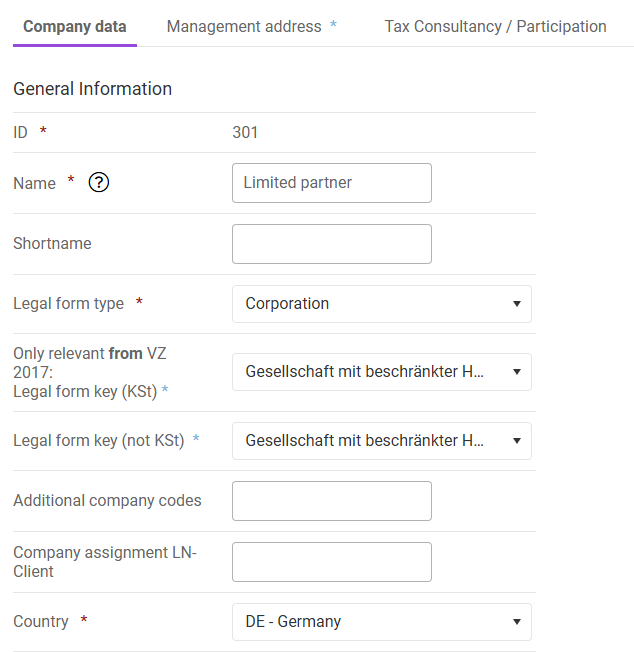
Task: Click the Name field label
Action: coord(35,183)
